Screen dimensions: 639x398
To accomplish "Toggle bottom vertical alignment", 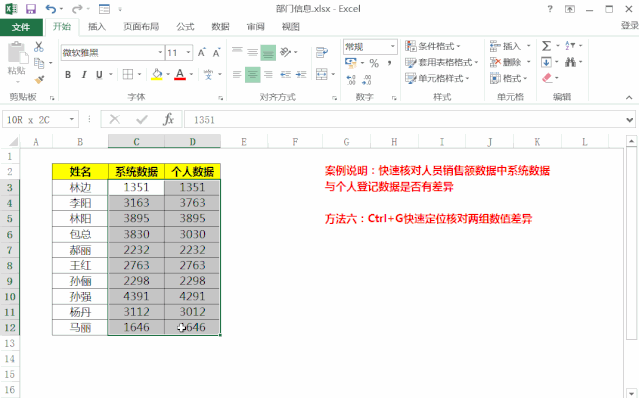I will [x=268, y=53].
